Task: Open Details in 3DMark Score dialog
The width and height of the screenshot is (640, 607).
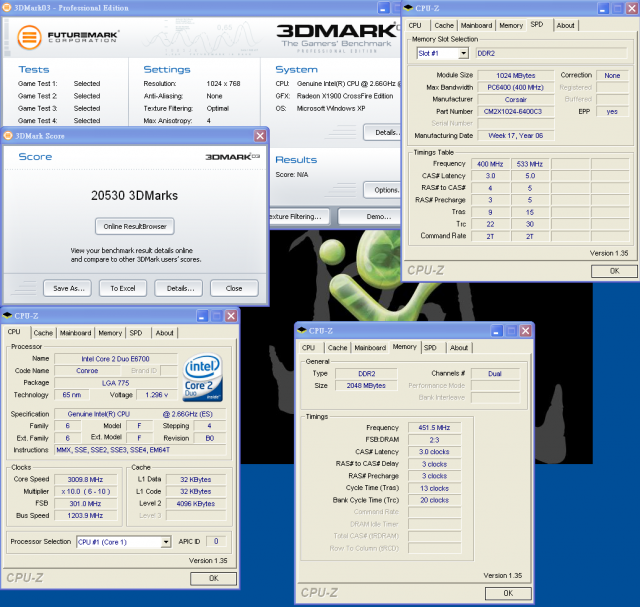Action: (178, 288)
